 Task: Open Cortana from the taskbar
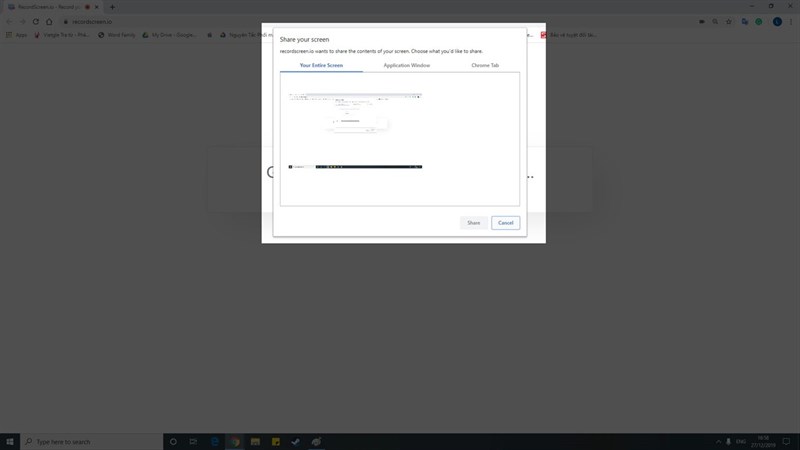click(x=173, y=442)
